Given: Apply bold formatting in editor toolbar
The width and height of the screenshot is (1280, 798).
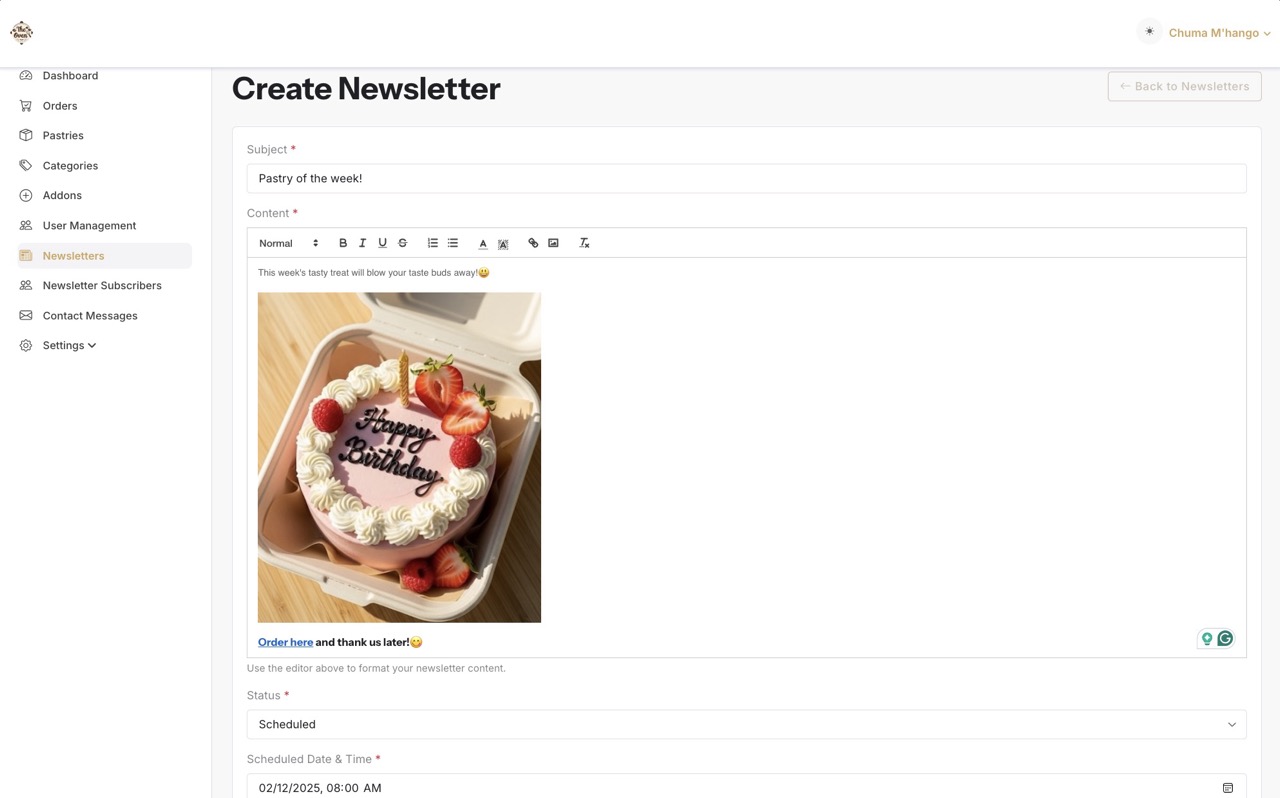Looking at the screenshot, I should [343, 243].
